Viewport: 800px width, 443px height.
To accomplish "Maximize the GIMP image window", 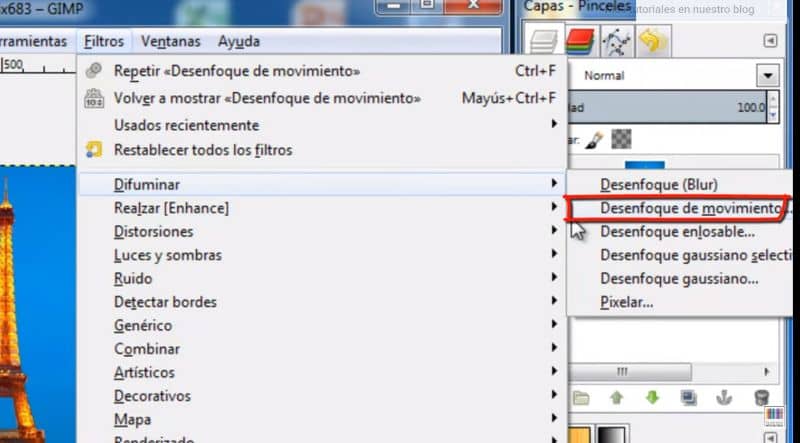I will point(427,6).
